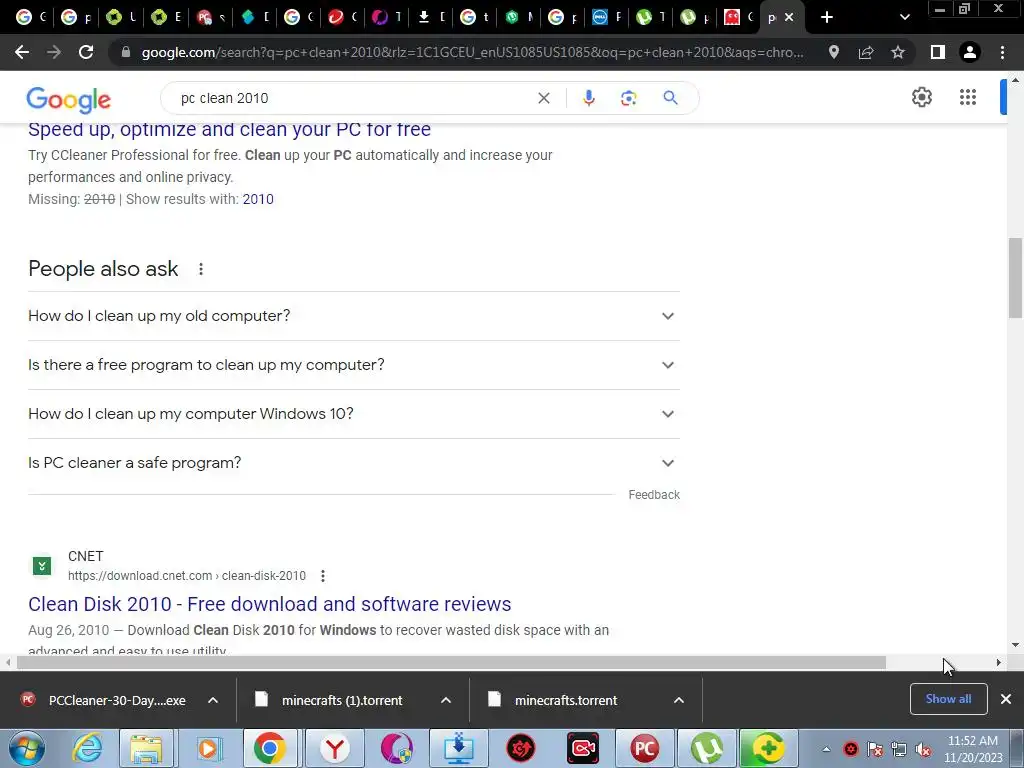The height and width of the screenshot is (768, 1024).
Task: Search by image with Google Lens
Action: pyautogui.click(x=628, y=98)
